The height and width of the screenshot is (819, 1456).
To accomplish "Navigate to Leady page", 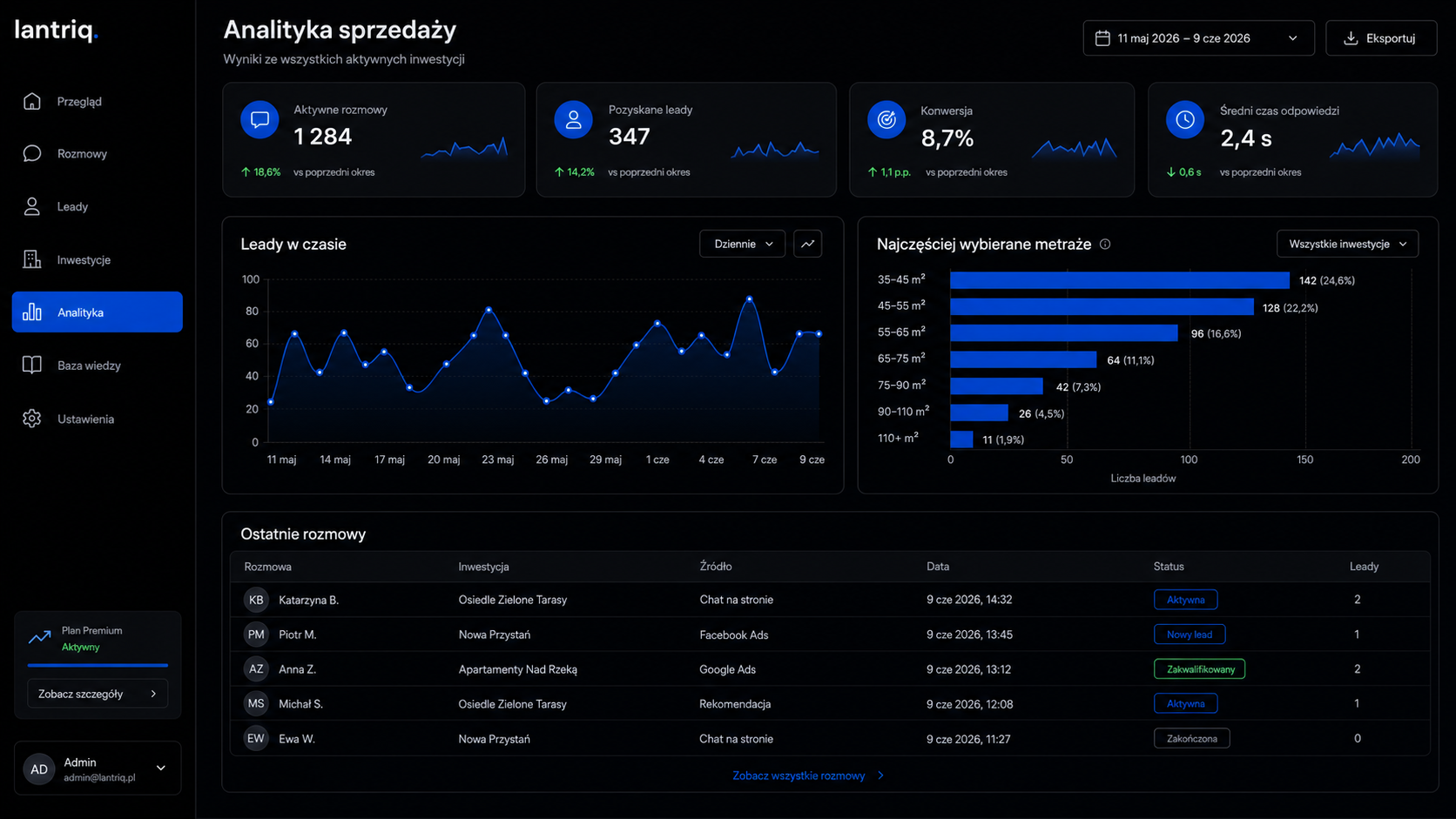I will click(98, 206).
